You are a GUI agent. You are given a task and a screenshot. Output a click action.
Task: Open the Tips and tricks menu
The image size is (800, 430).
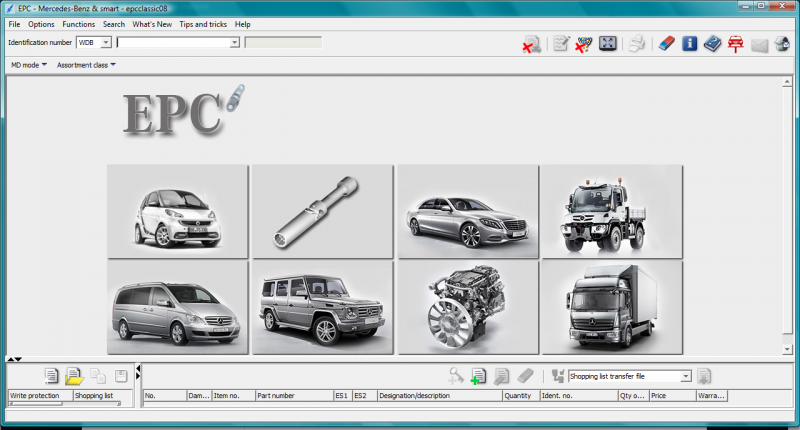[201, 24]
